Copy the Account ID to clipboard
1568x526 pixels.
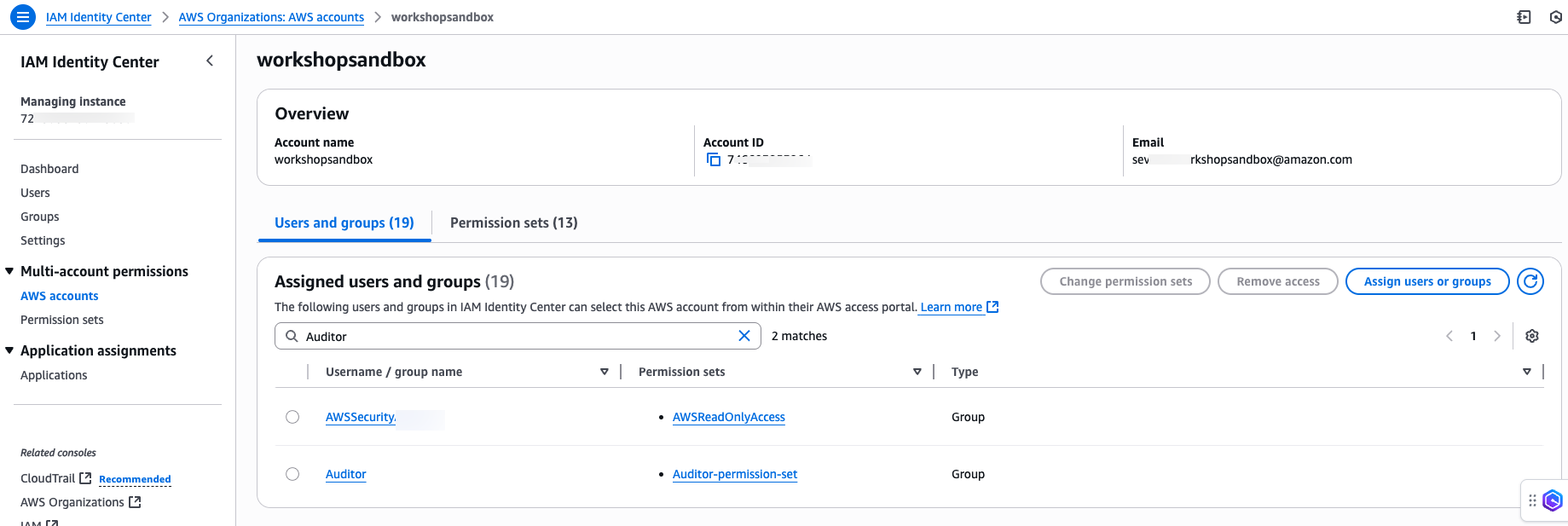[x=714, y=160]
